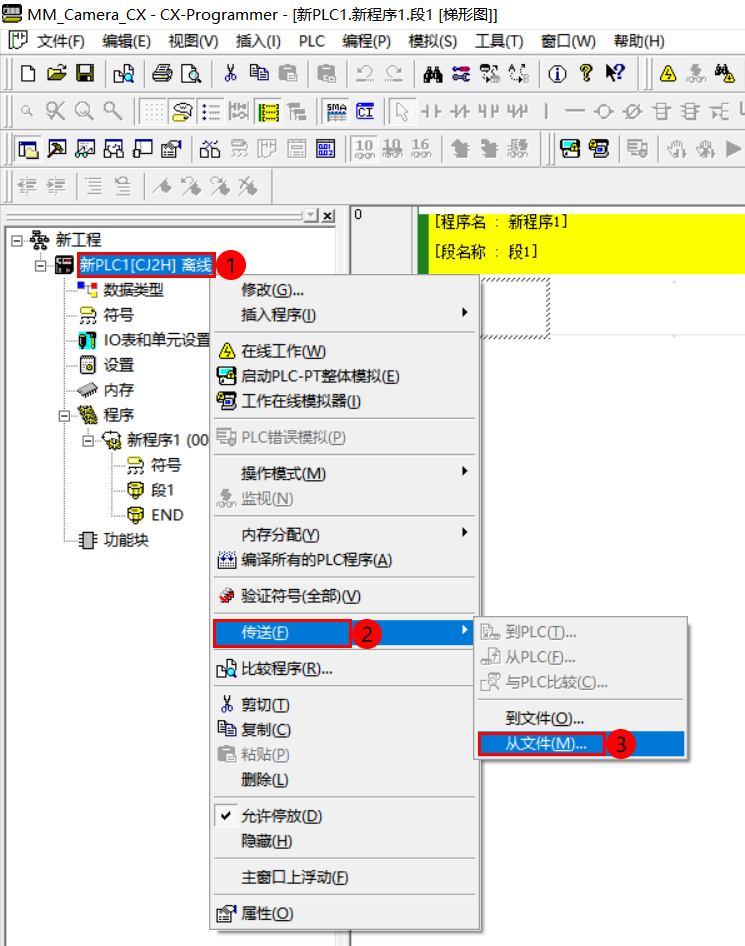This screenshot has width=745, height=946.
Task: Click the New file toolbar icon
Action: tap(28, 74)
